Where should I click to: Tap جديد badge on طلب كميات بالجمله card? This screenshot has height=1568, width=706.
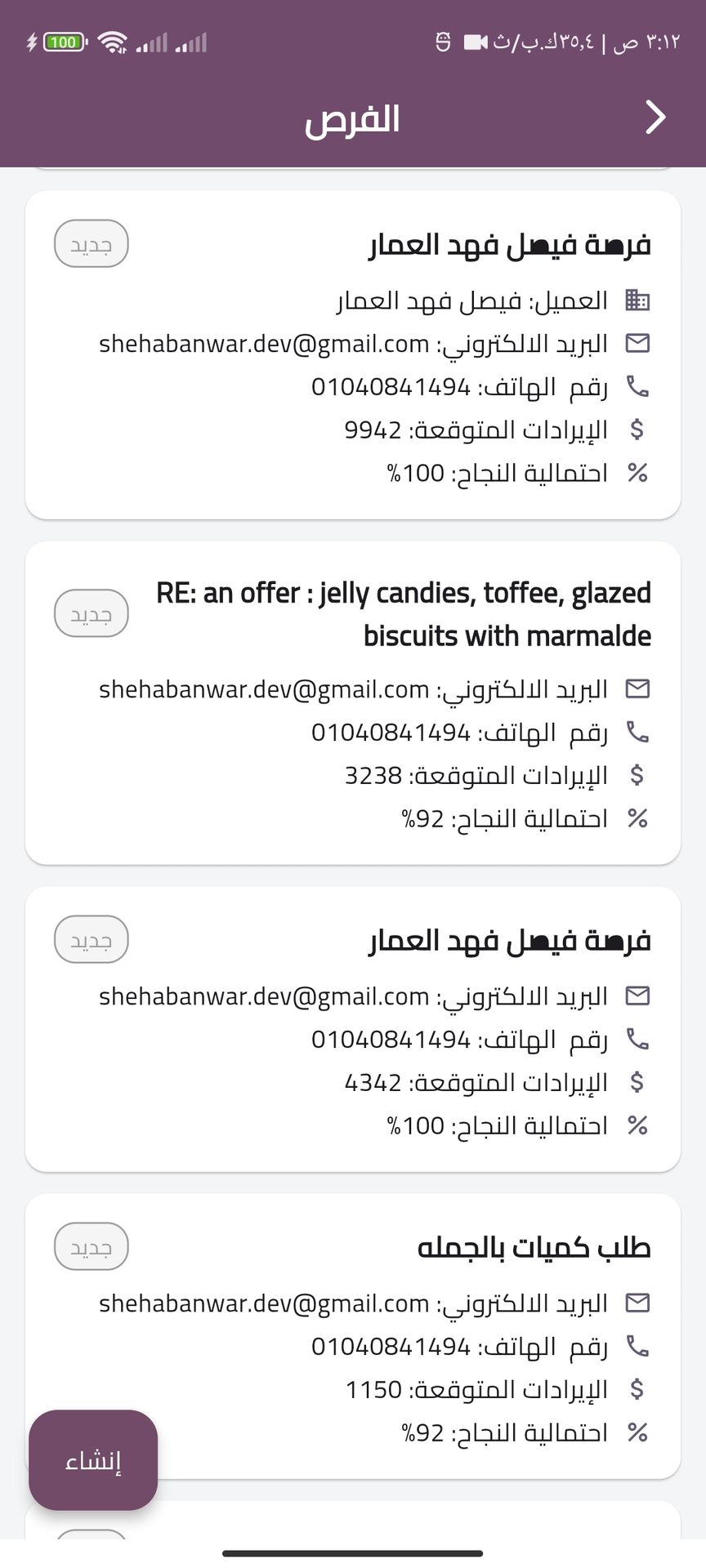(x=92, y=1247)
